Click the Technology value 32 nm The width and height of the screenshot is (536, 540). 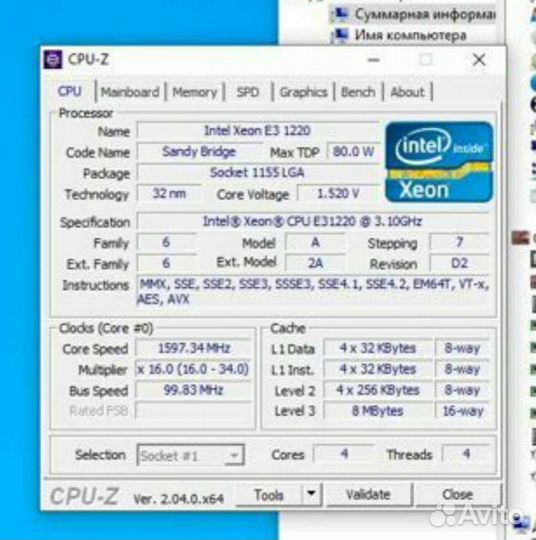tap(169, 194)
